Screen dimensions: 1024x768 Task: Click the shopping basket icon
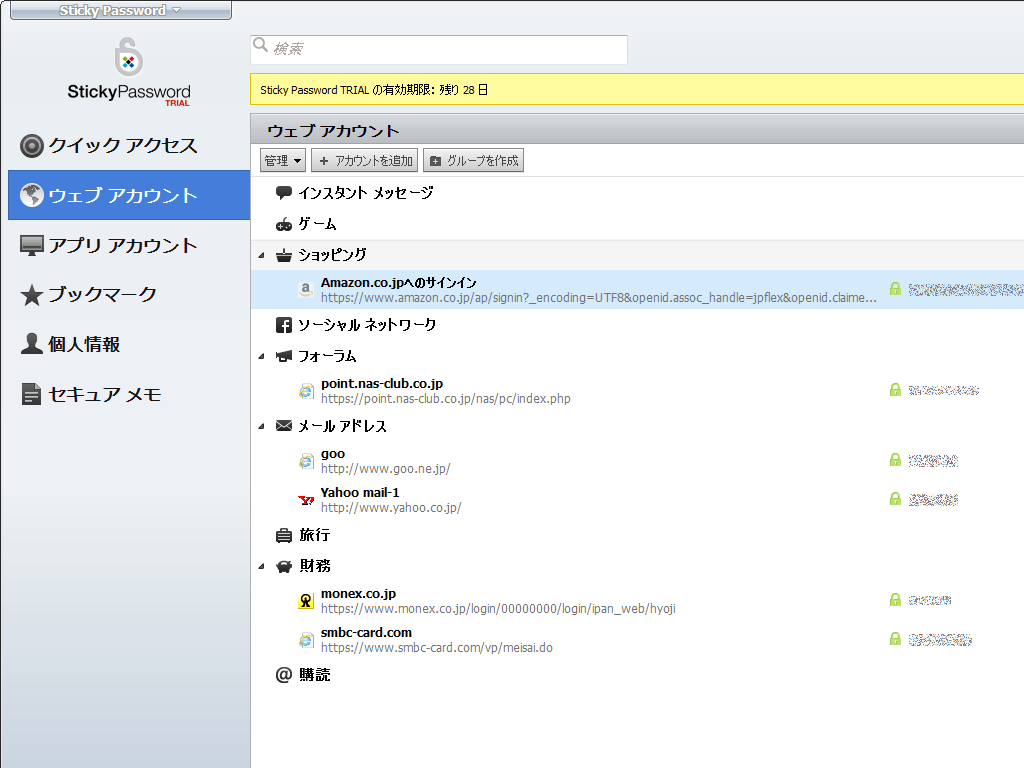tap(283, 255)
